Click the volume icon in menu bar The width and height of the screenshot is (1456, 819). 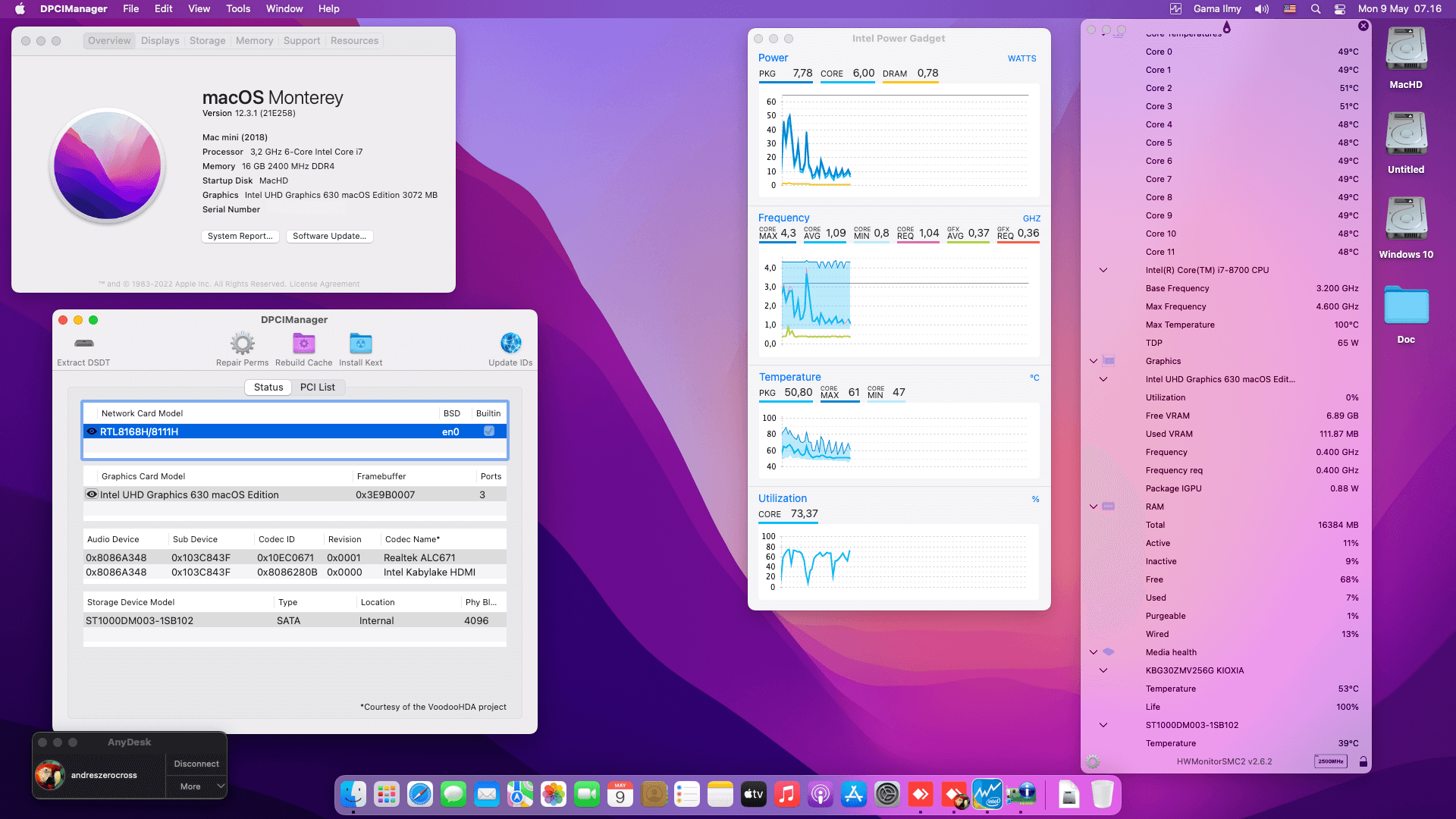coord(1262,9)
